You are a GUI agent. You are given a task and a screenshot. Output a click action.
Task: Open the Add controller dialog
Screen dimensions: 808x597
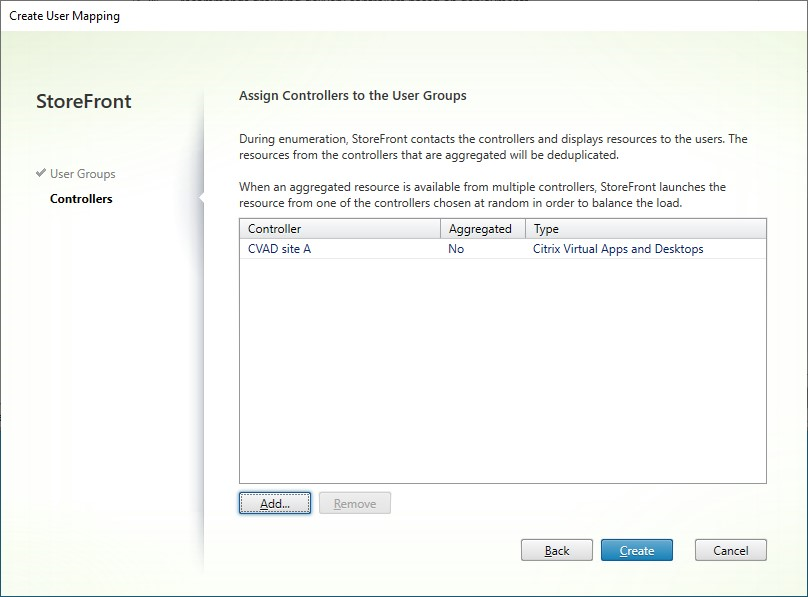[274, 503]
